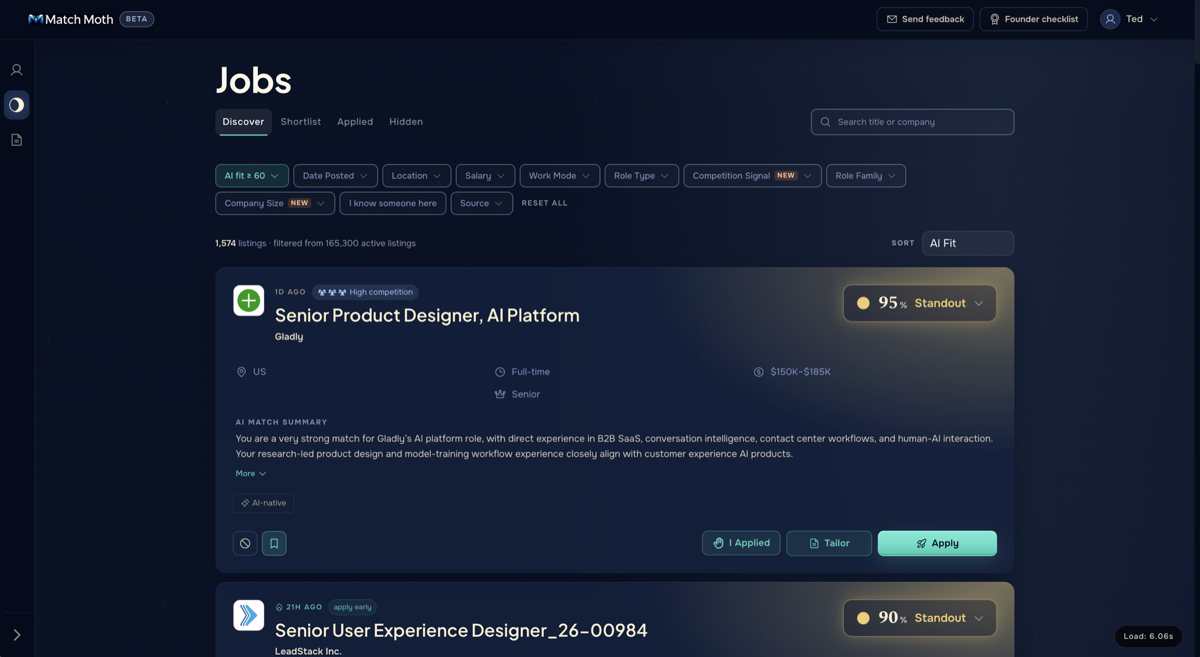Open the Date Posted filter
The width and height of the screenshot is (1200, 657).
point(335,176)
